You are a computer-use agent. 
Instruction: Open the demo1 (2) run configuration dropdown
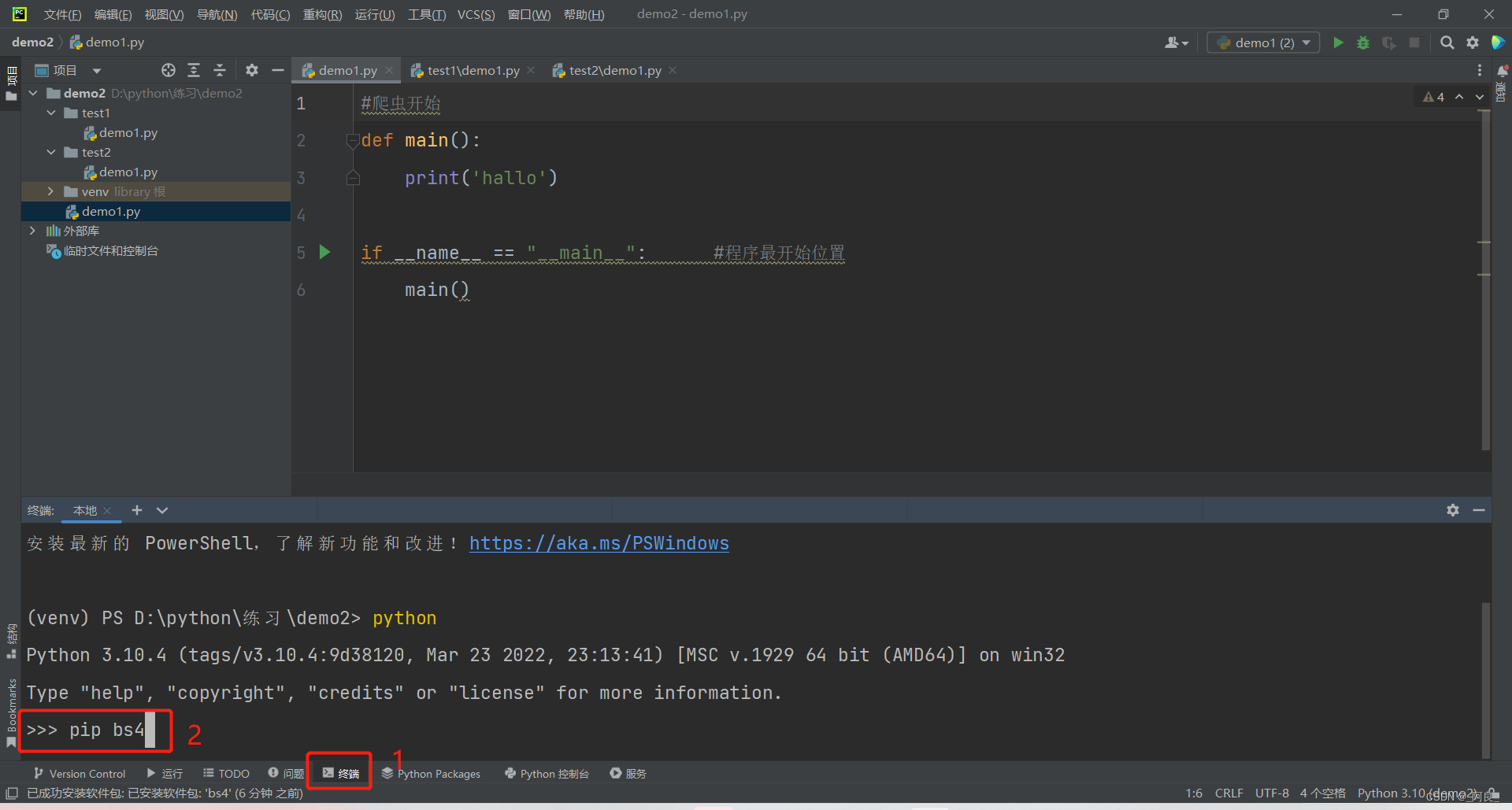(x=1263, y=43)
